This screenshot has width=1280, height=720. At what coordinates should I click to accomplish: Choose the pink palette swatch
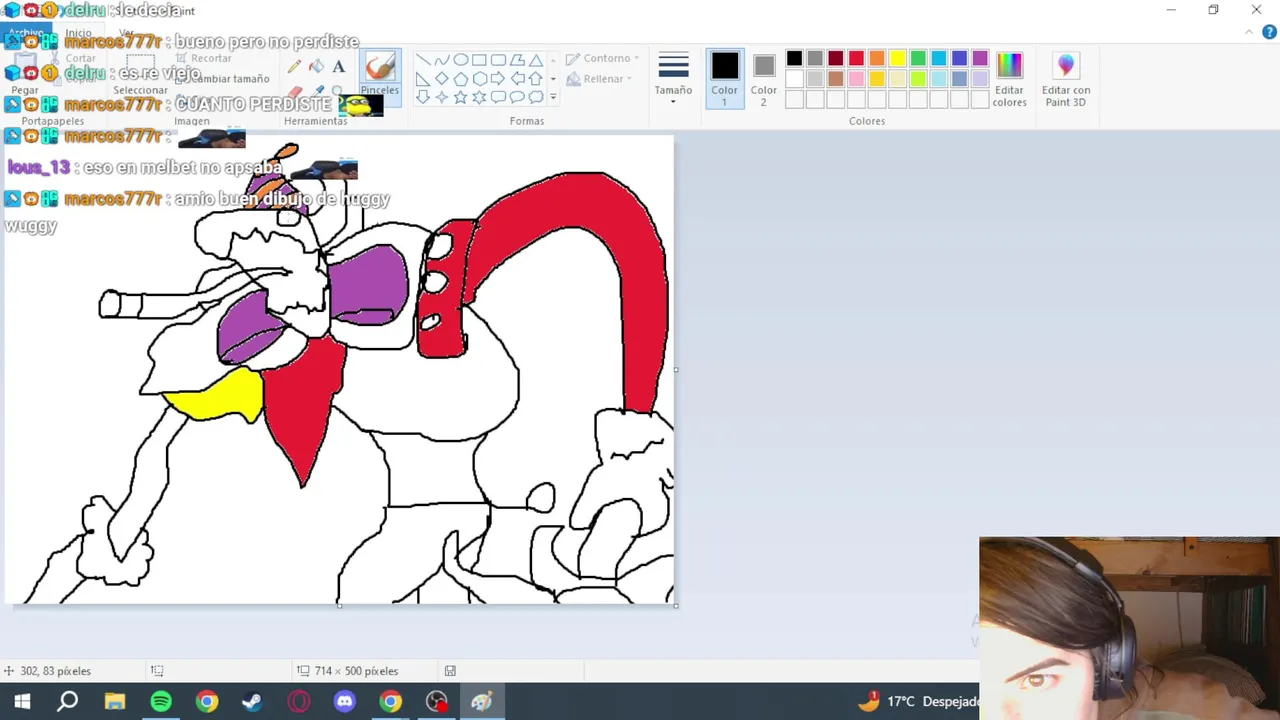(x=856, y=79)
